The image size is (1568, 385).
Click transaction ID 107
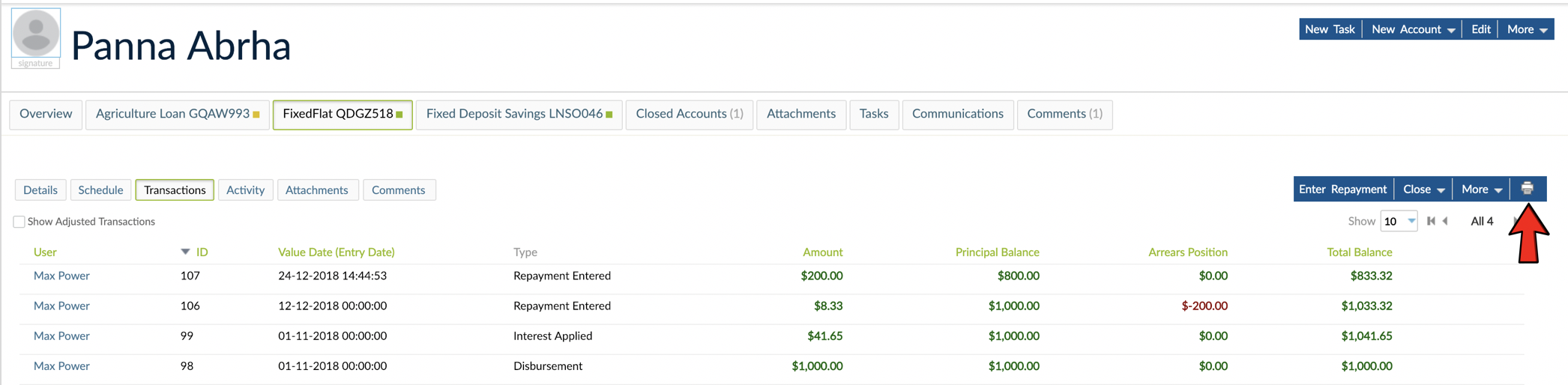coord(190,276)
